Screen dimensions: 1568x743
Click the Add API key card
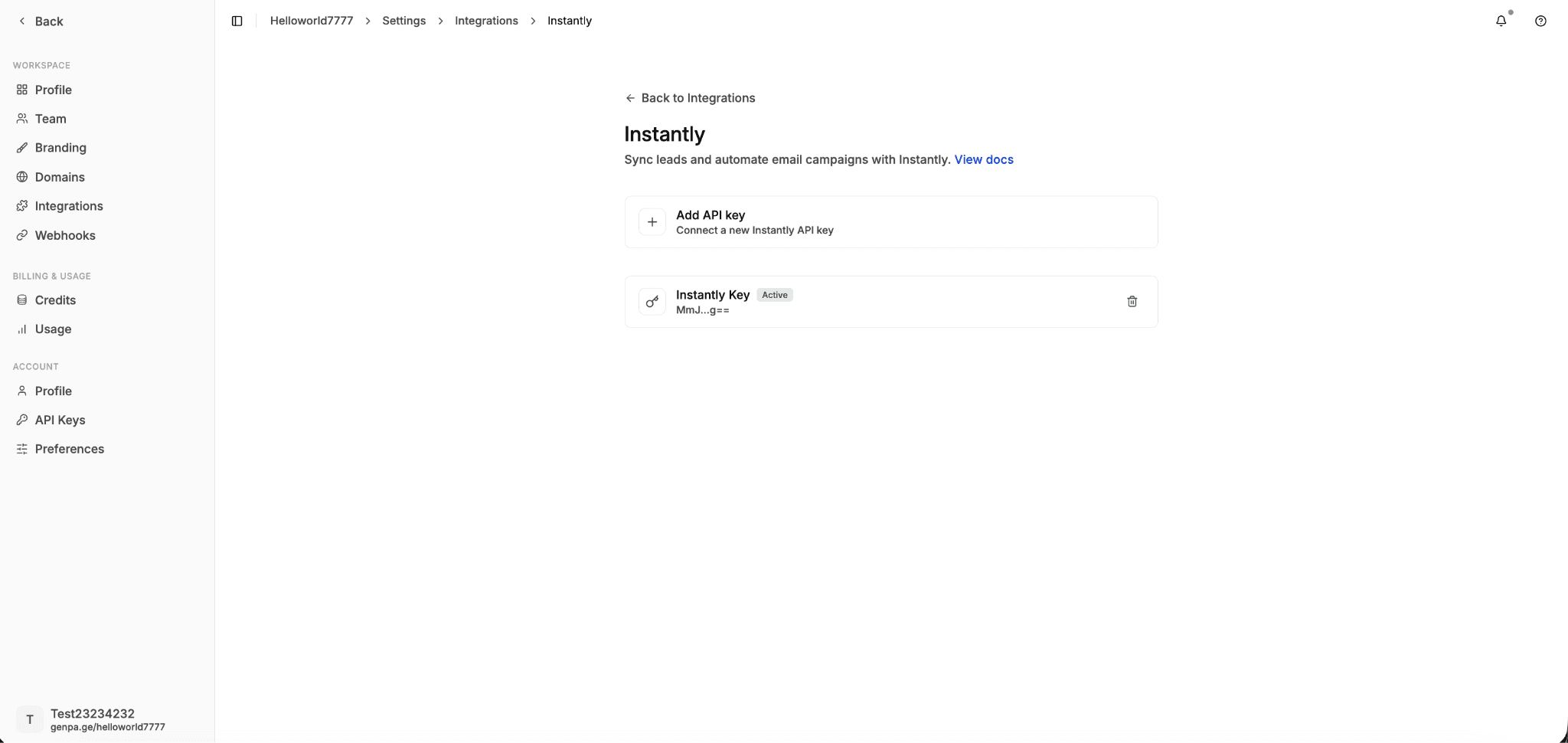(891, 222)
